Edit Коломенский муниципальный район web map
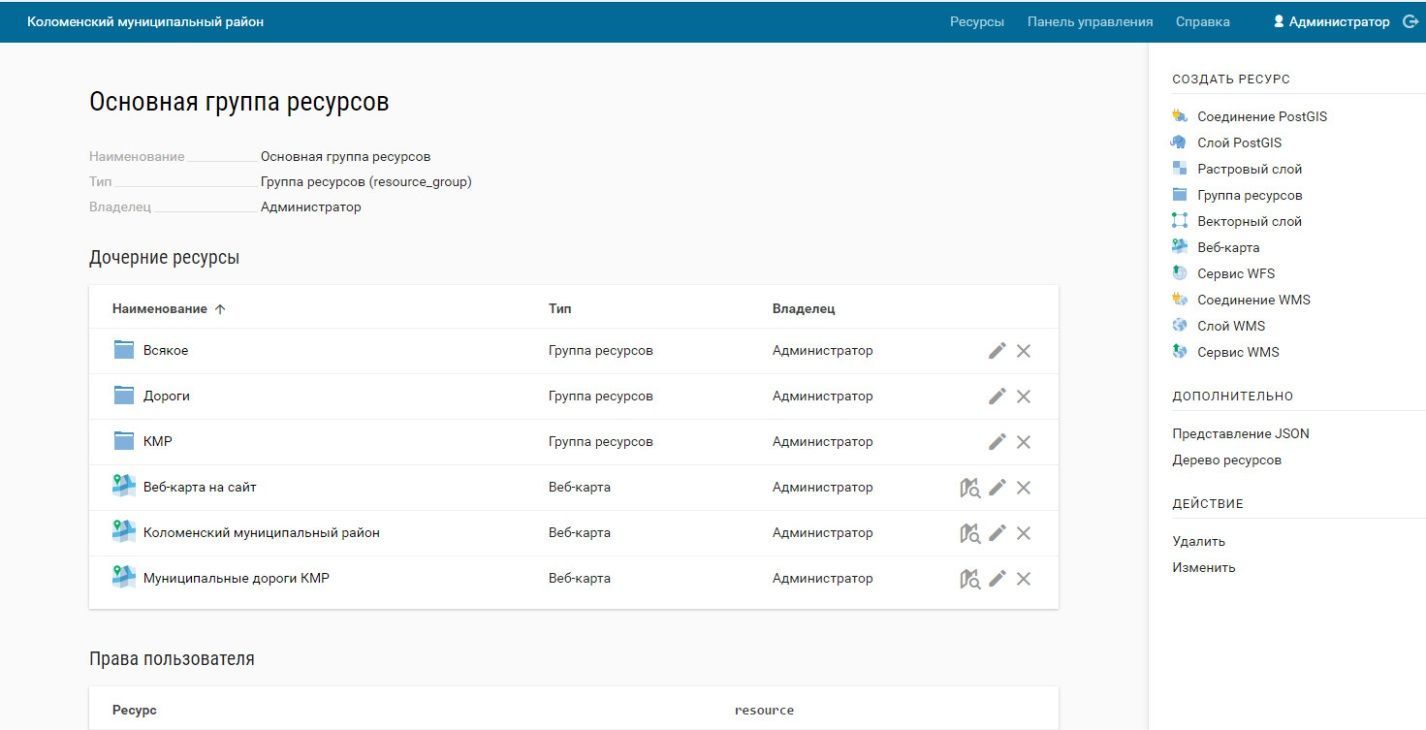1426x730 pixels. [996, 533]
